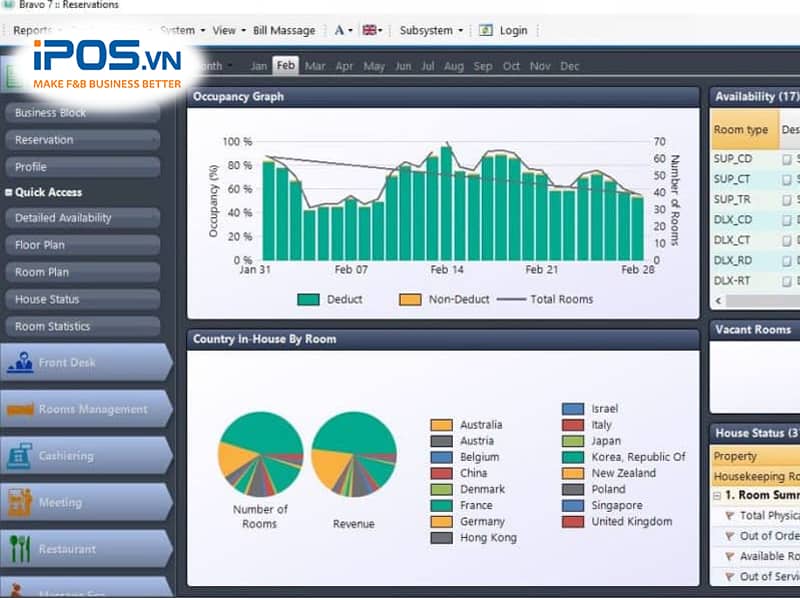
Task: Click the Meeting calendar icon
Action: point(20,502)
